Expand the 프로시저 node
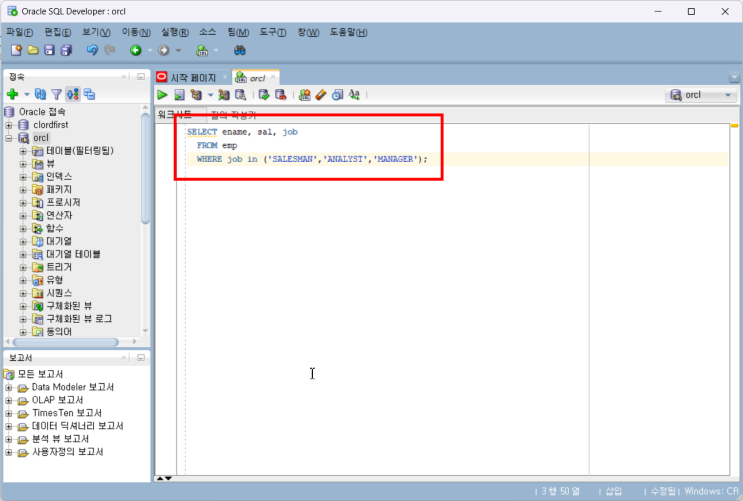This screenshot has width=743, height=501. (x=23, y=203)
